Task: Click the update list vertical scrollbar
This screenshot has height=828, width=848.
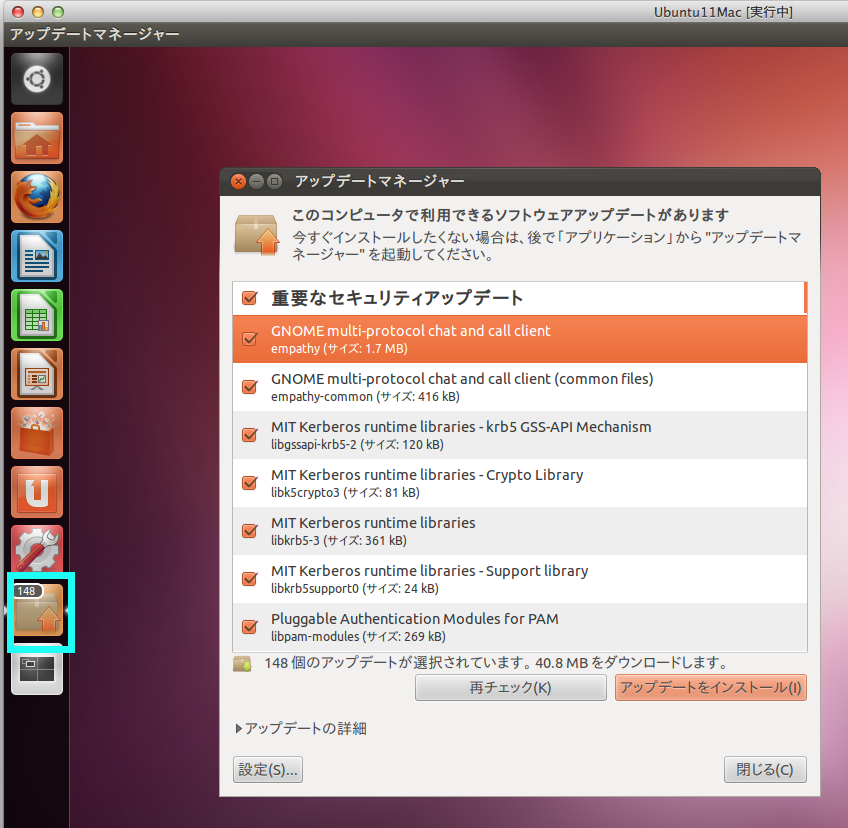Action: pos(805,298)
